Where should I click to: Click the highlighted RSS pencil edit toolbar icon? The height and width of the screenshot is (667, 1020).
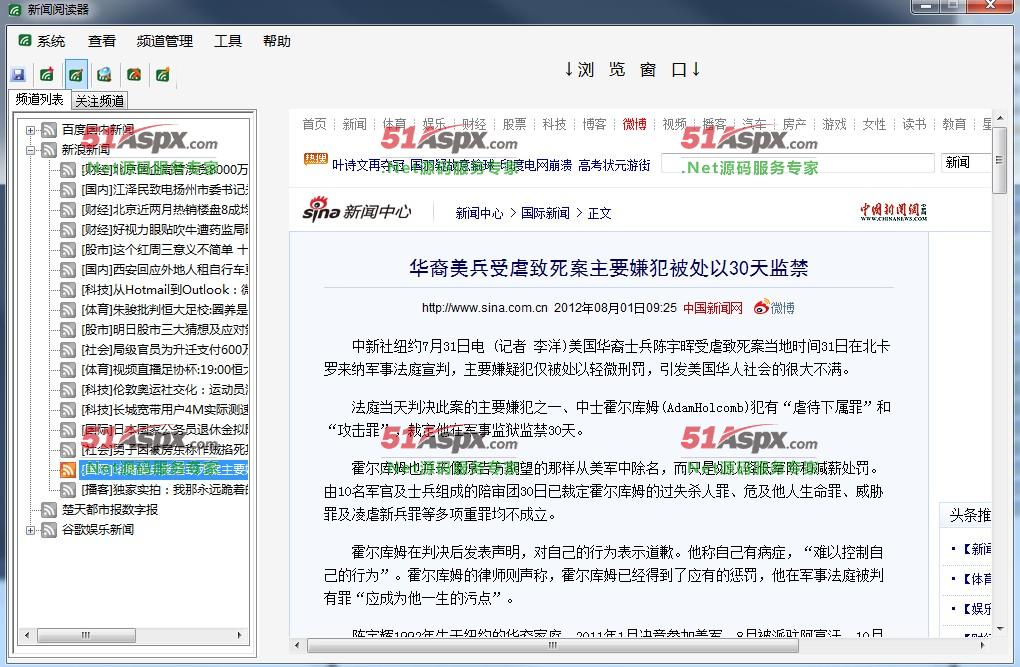[x=75, y=75]
